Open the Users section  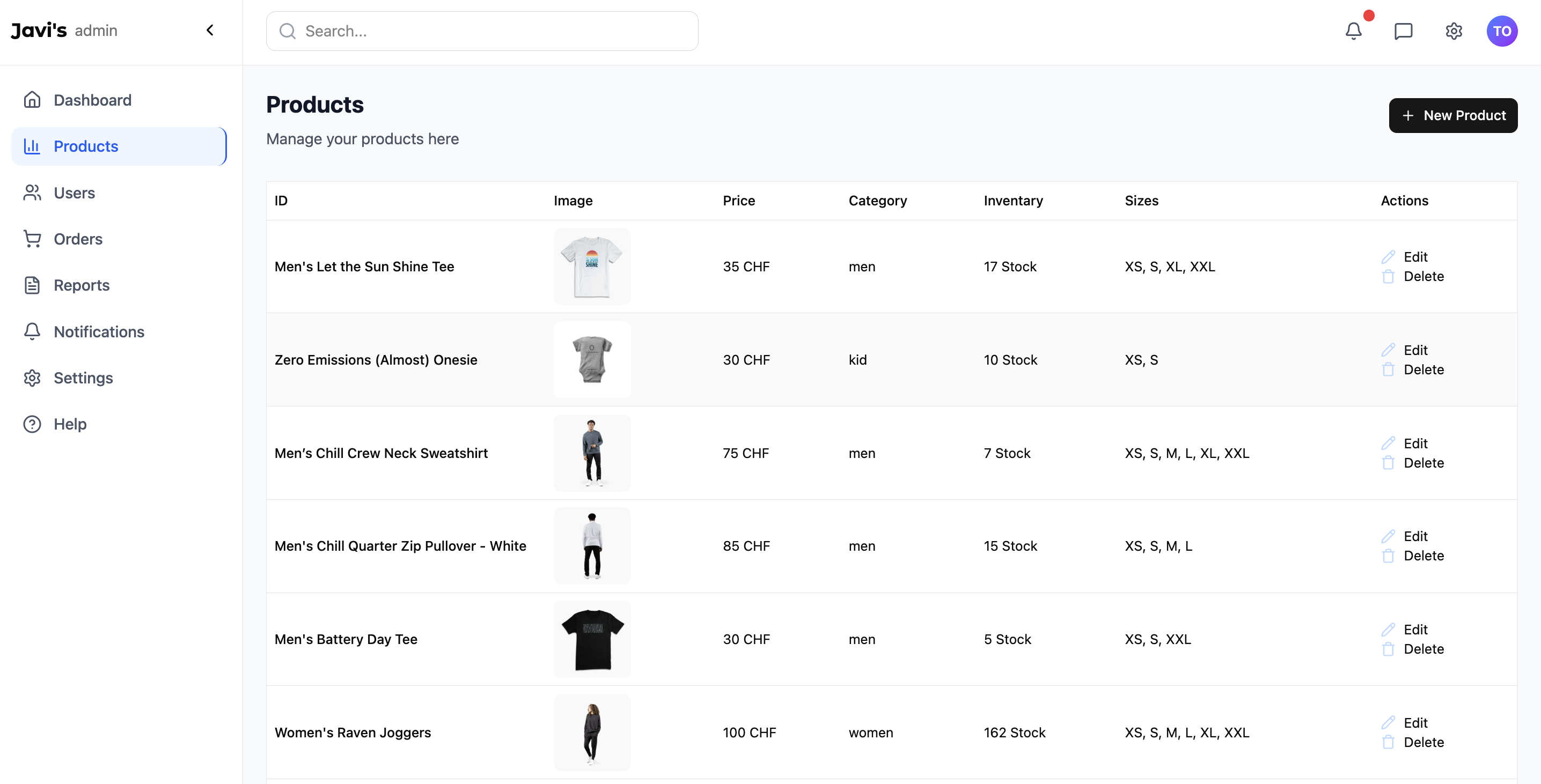coord(74,193)
